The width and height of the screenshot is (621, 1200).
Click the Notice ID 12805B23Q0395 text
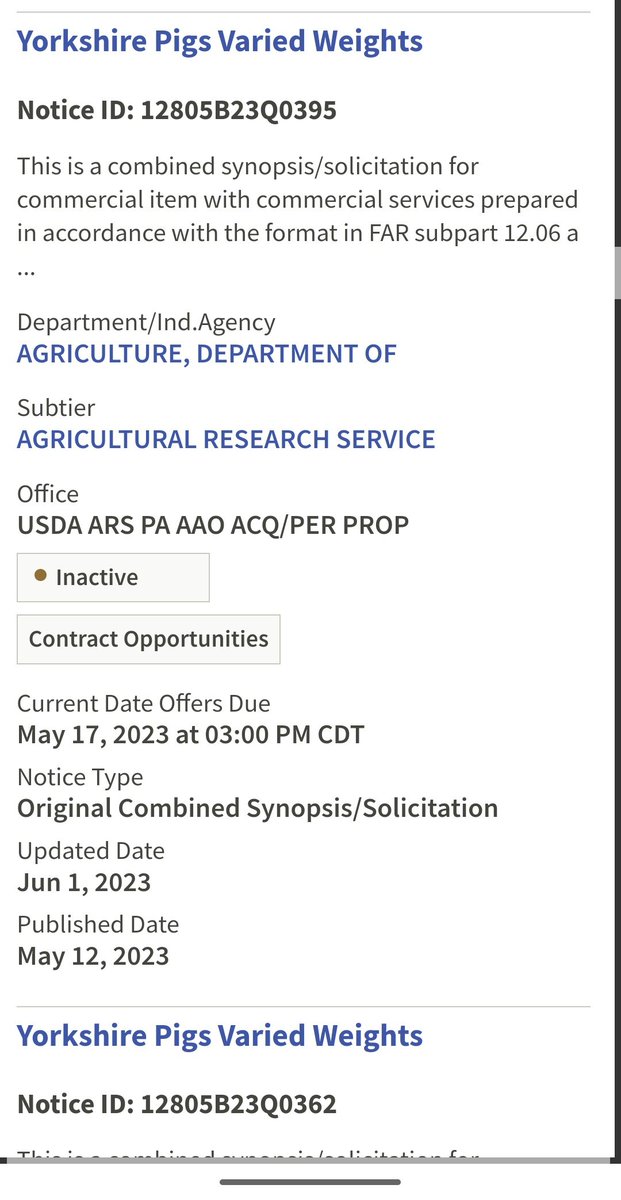(x=177, y=110)
